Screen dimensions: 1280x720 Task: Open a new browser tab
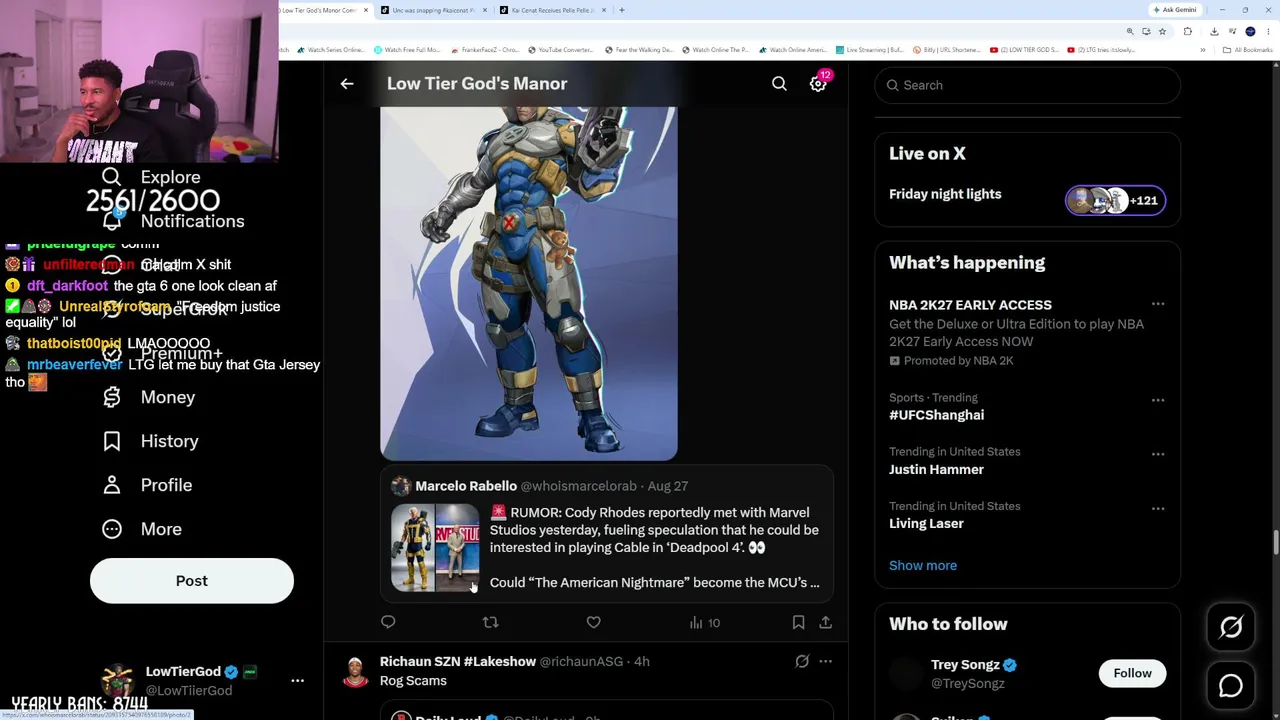(621, 10)
